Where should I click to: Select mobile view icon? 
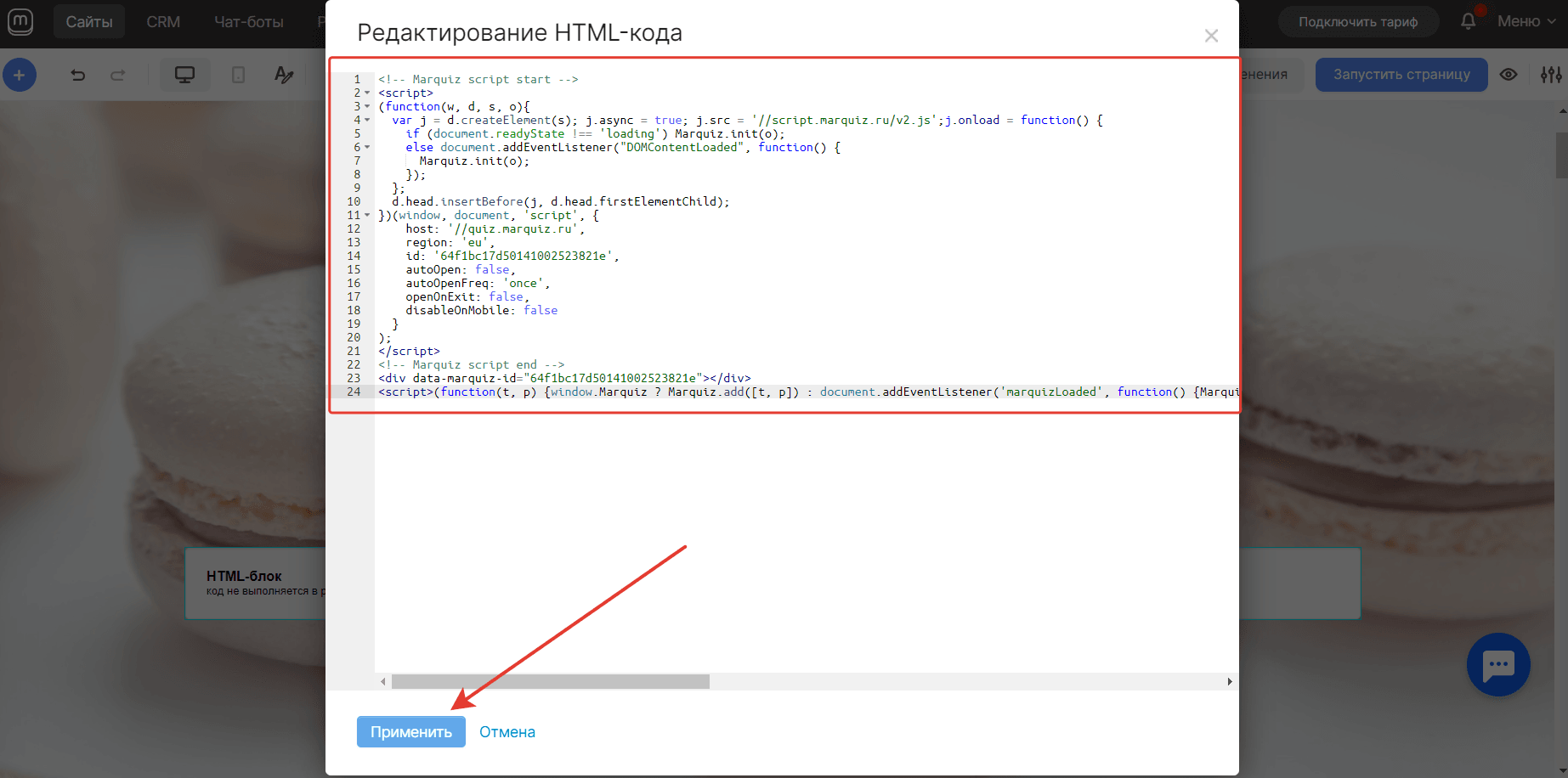(x=239, y=75)
